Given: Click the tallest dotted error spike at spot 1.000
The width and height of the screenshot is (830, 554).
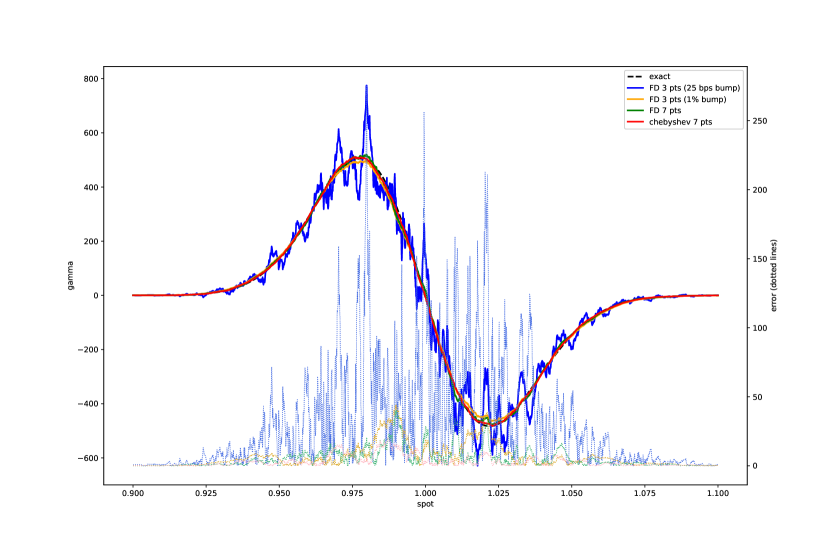Looking at the screenshot, I should click(x=424, y=113).
